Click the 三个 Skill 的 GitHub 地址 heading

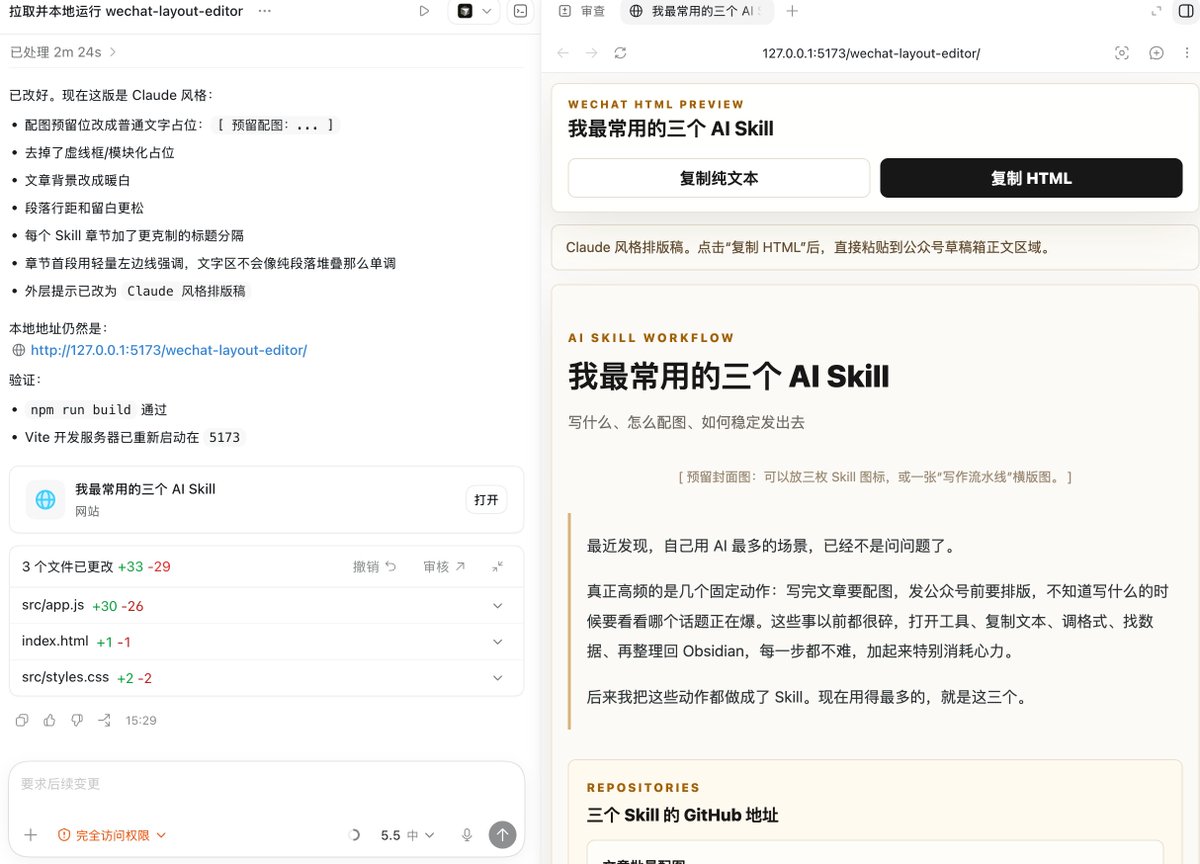pos(682,815)
